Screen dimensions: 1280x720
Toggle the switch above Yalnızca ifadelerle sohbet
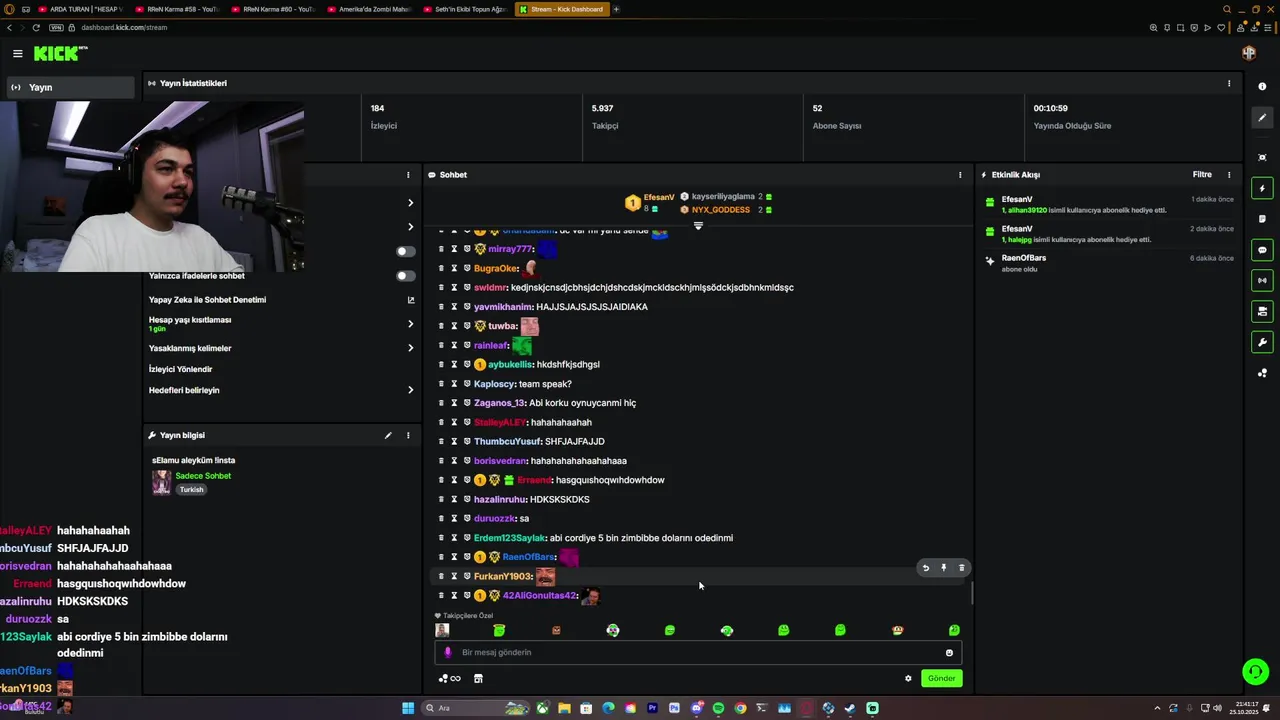pos(405,251)
